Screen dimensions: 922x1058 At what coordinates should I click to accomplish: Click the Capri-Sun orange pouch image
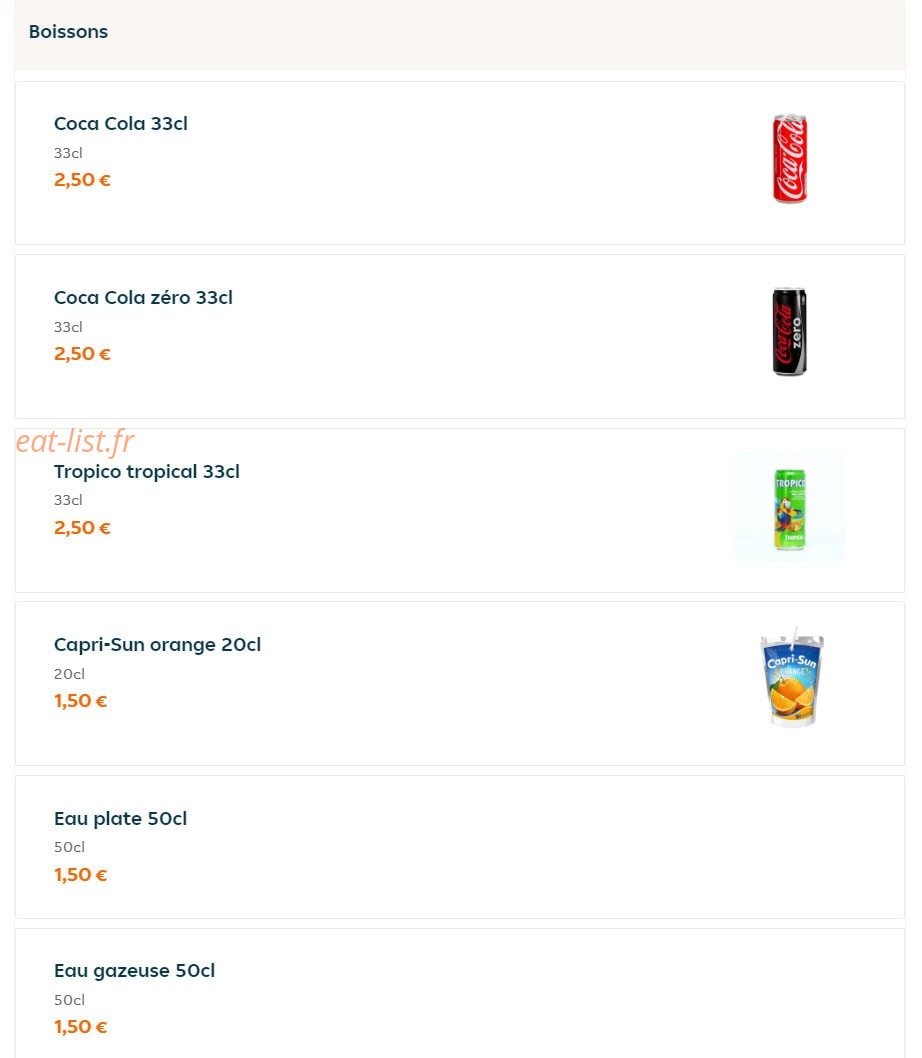(792, 678)
